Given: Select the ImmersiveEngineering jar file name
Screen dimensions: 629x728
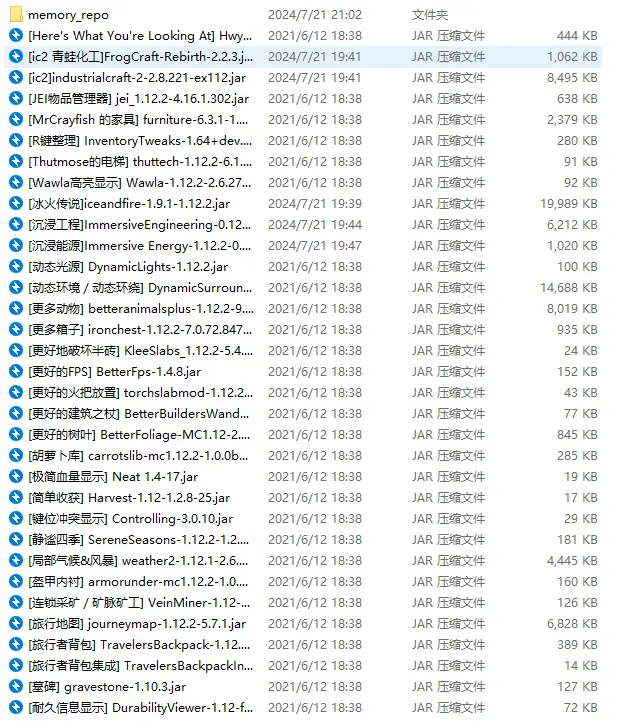Looking at the screenshot, I should [140, 225].
